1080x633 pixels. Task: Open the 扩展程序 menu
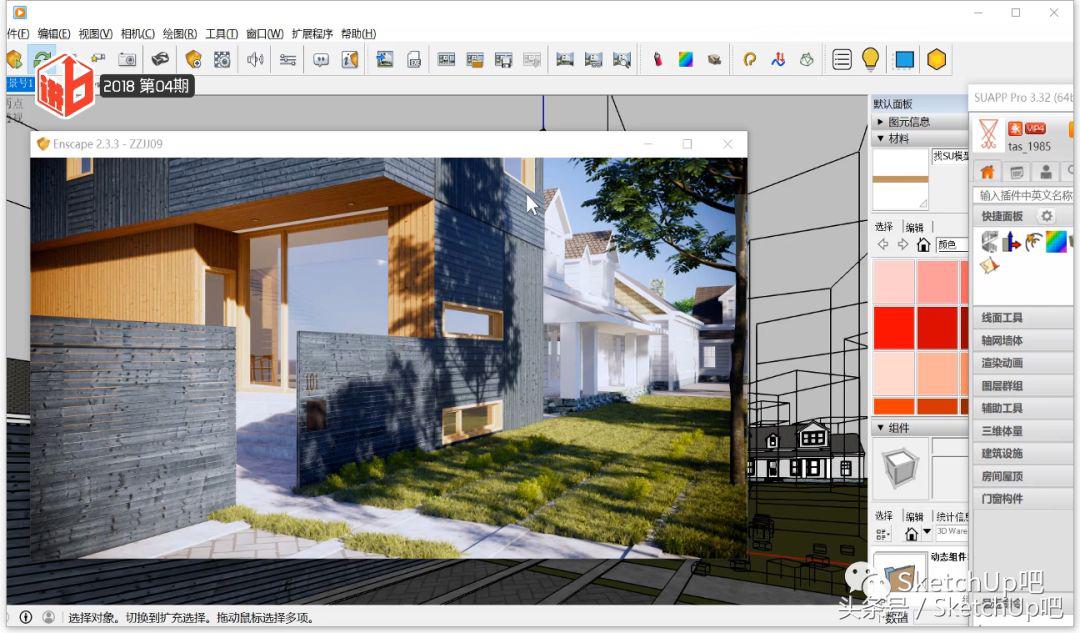click(312, 34)
